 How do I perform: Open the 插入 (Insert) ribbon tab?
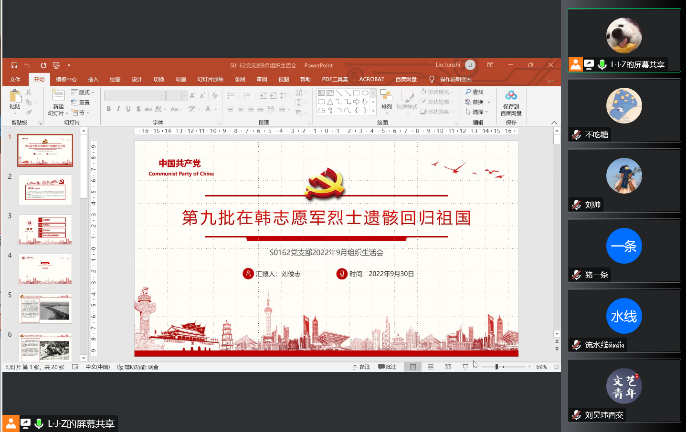[93, 78]
